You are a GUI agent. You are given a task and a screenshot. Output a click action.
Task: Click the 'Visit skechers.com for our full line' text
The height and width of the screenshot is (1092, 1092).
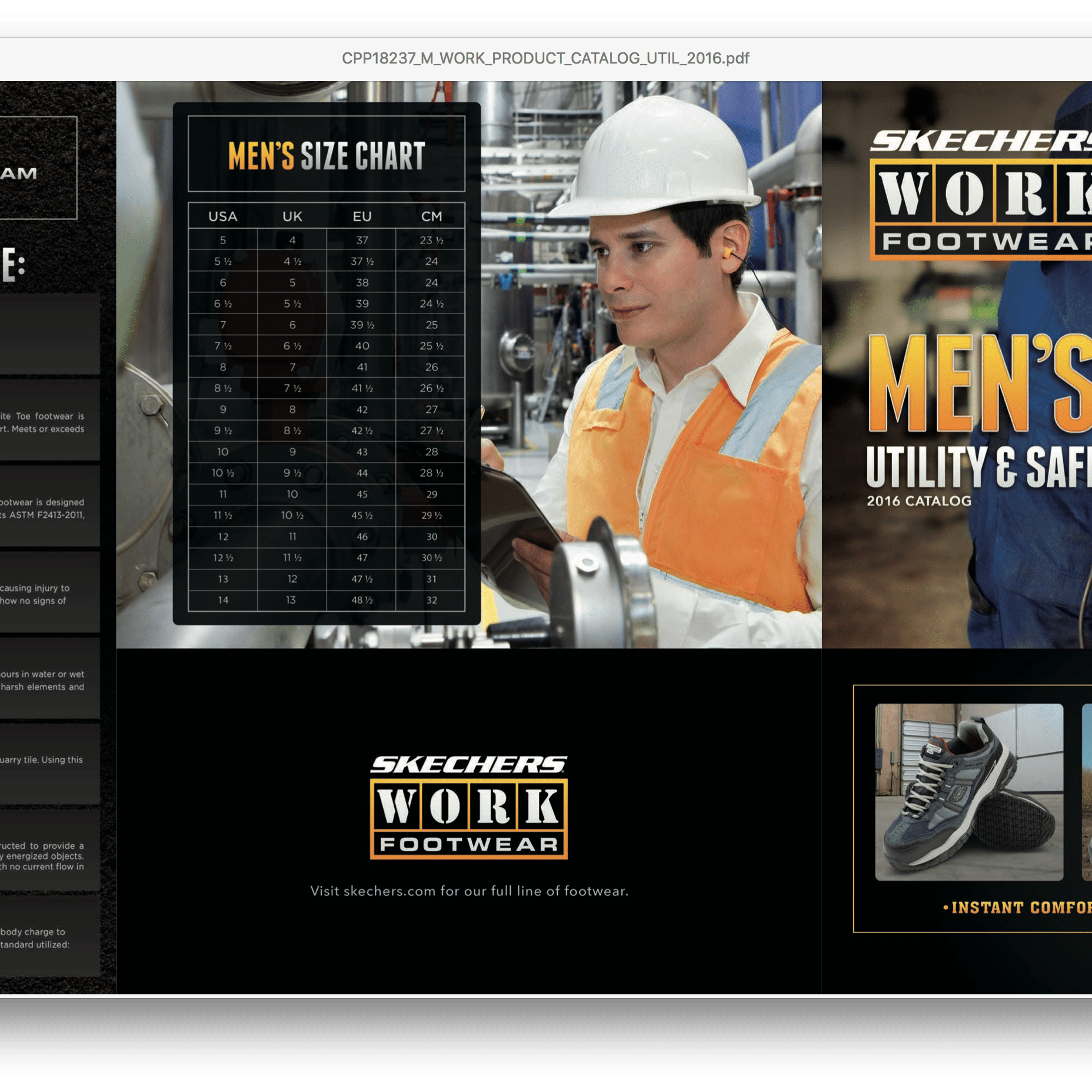(x=469, y=891)
